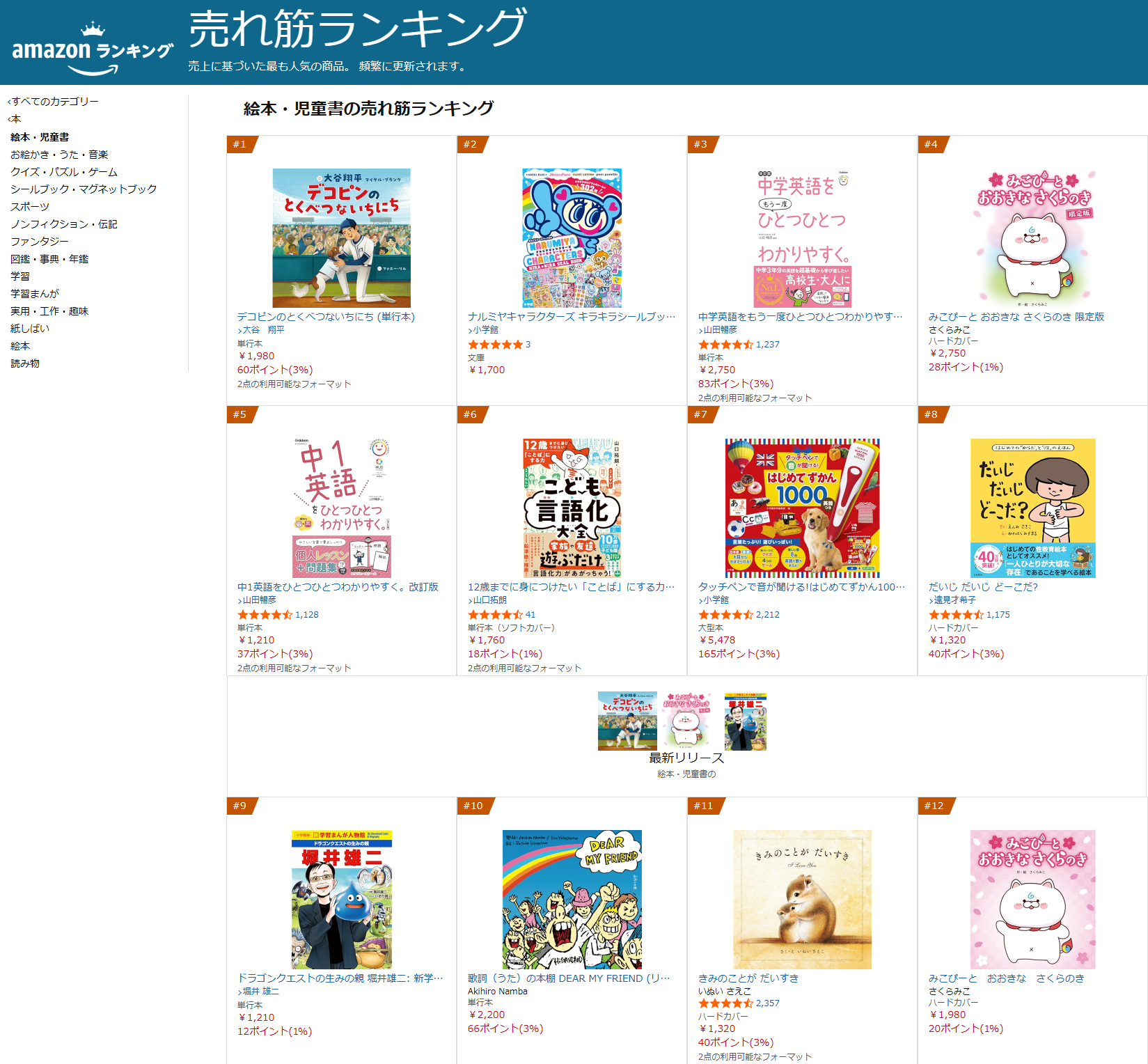The image size is (1148, 1064).
Task: Click star rating of だいじ だいじ どーこだ?
Action: point(956,615)
